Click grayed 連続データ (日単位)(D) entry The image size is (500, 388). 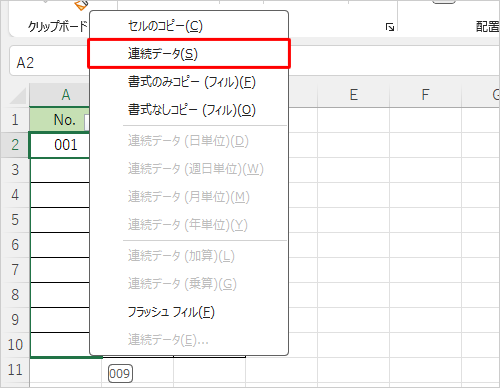pos(189,141)
